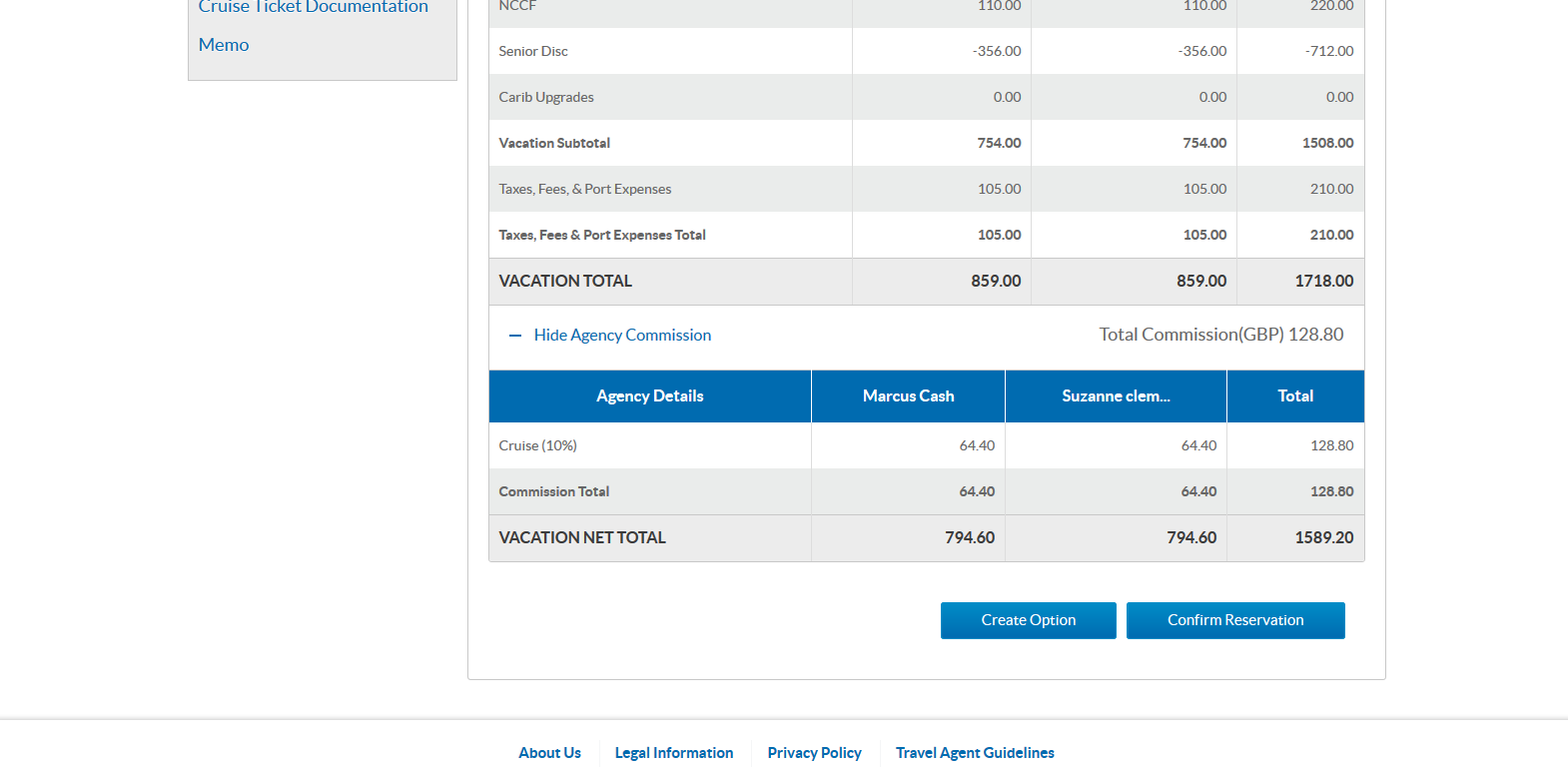This screenshot has height=767, width=1568.
Task: Click the minus icon beside Hide Agency Commission
Action: tap(515, 336)
